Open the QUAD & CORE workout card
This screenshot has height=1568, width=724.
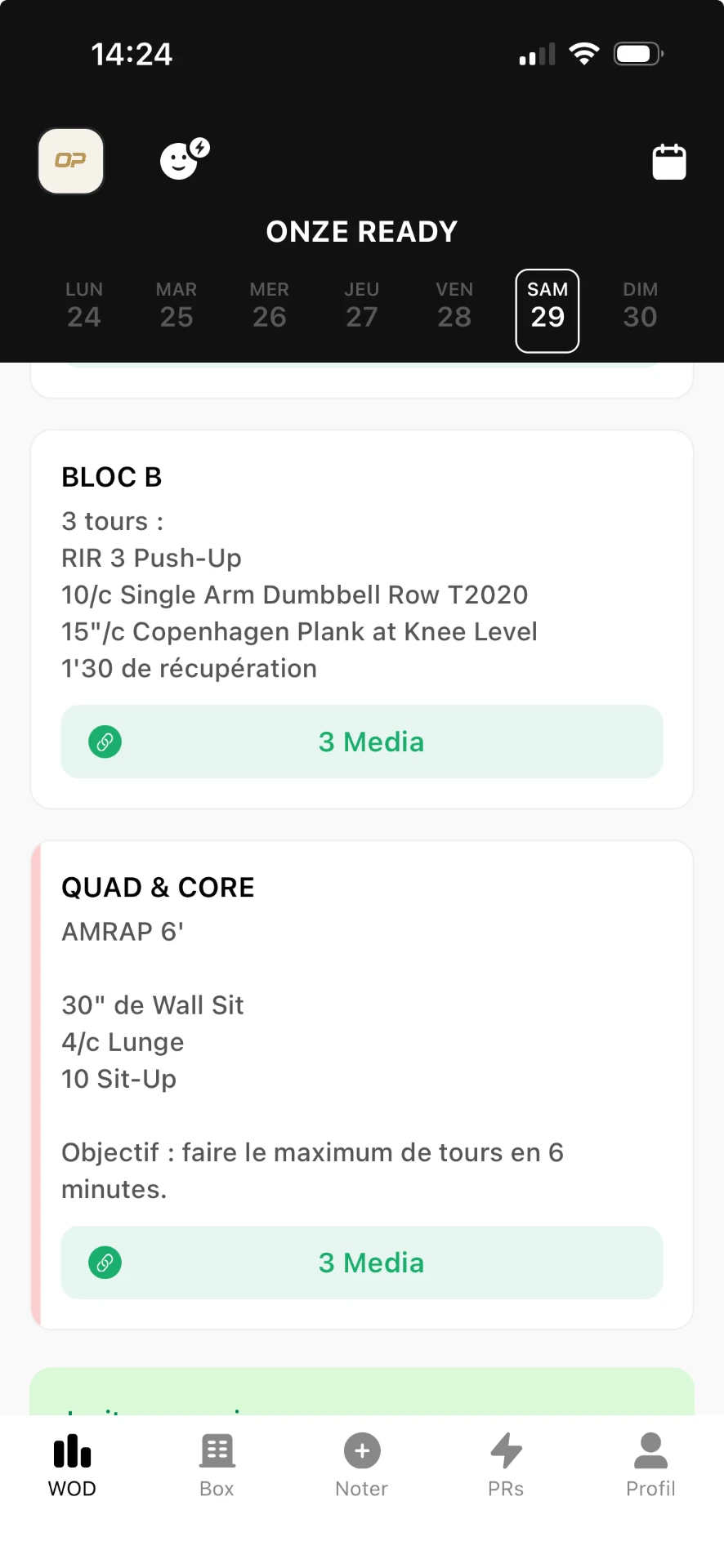click(362, 1085)
